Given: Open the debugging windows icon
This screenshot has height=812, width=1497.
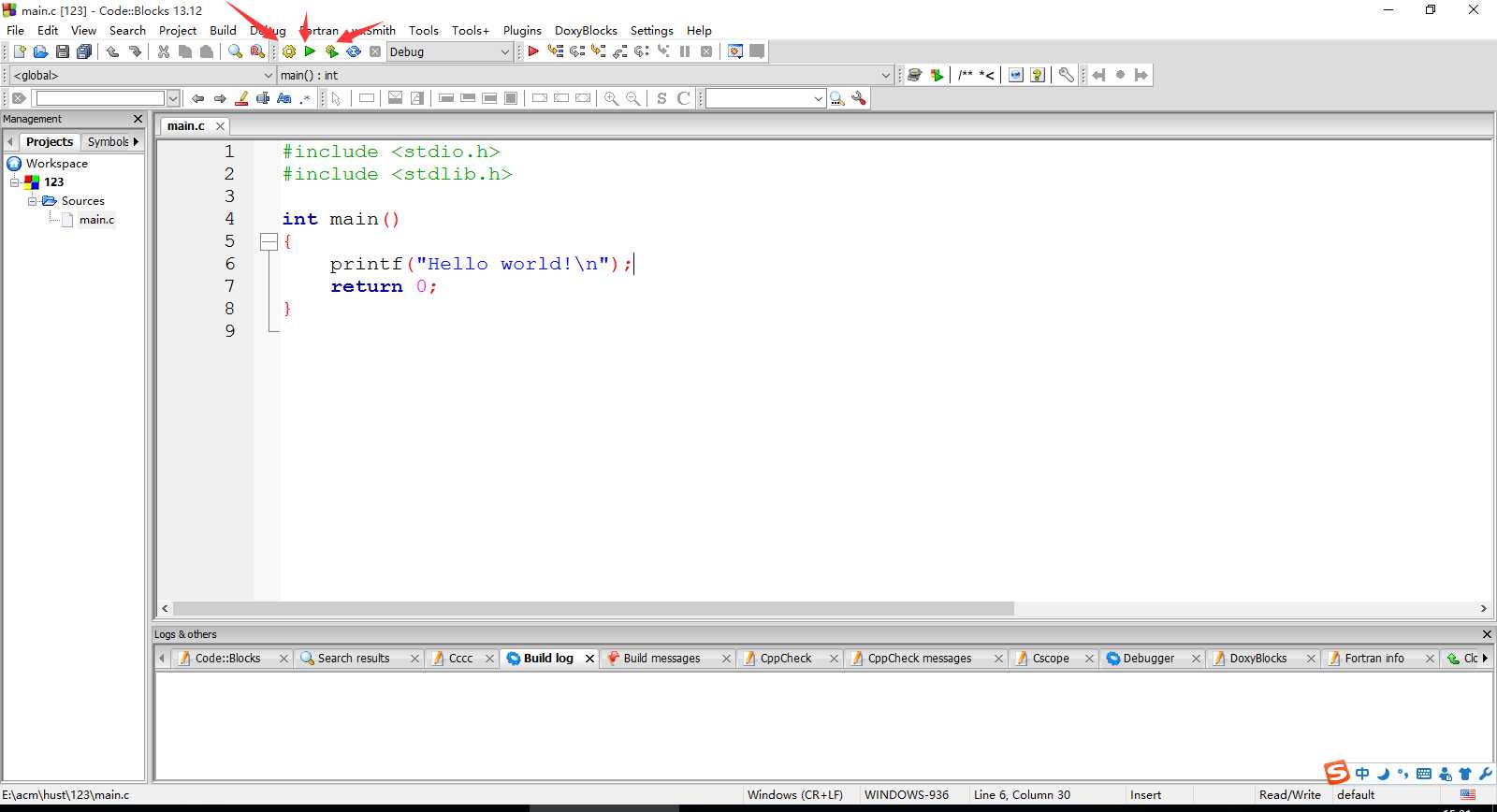Looking at the screenshot, I should pyautogui.click(x=735, y=51).
